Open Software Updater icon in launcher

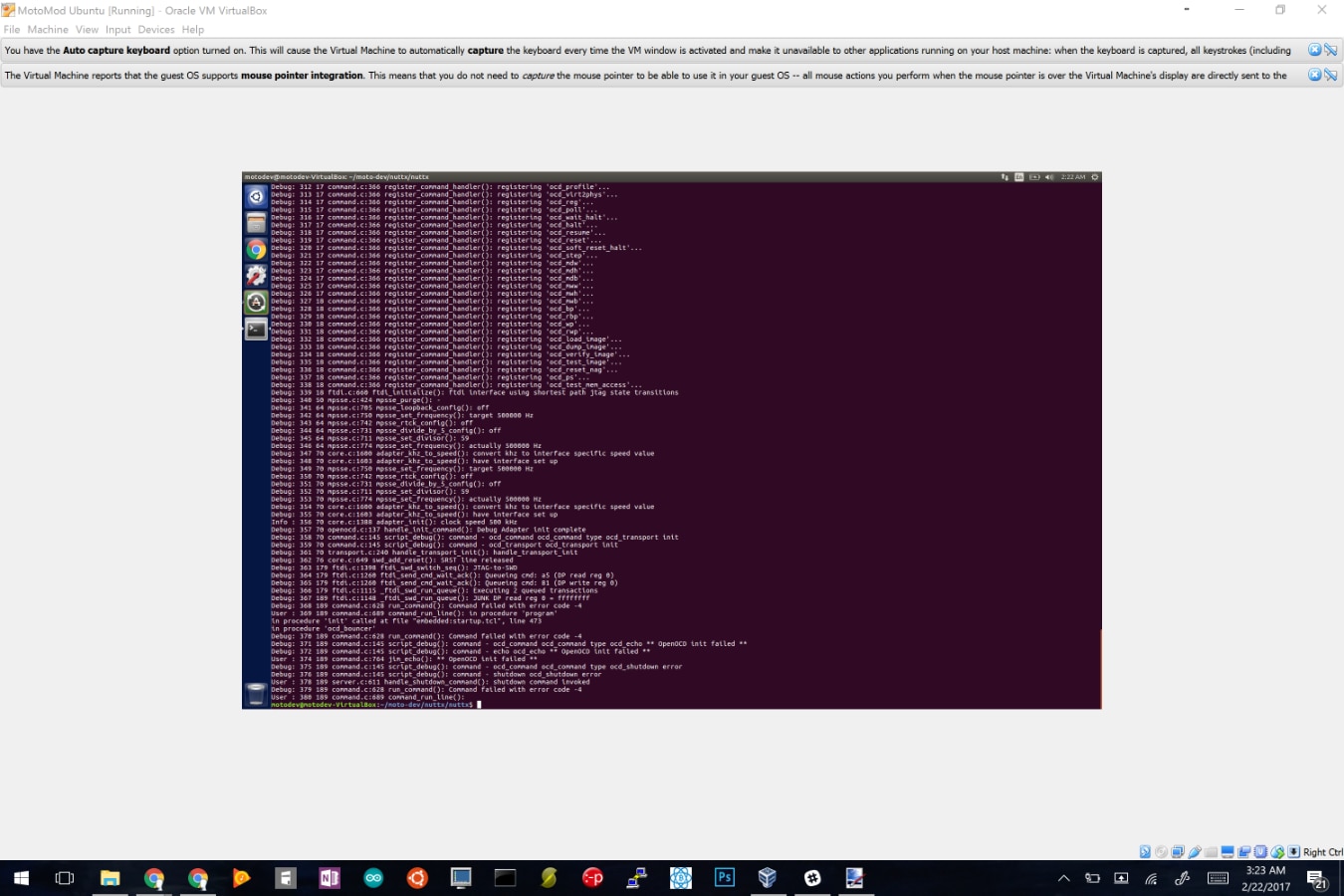256,302
